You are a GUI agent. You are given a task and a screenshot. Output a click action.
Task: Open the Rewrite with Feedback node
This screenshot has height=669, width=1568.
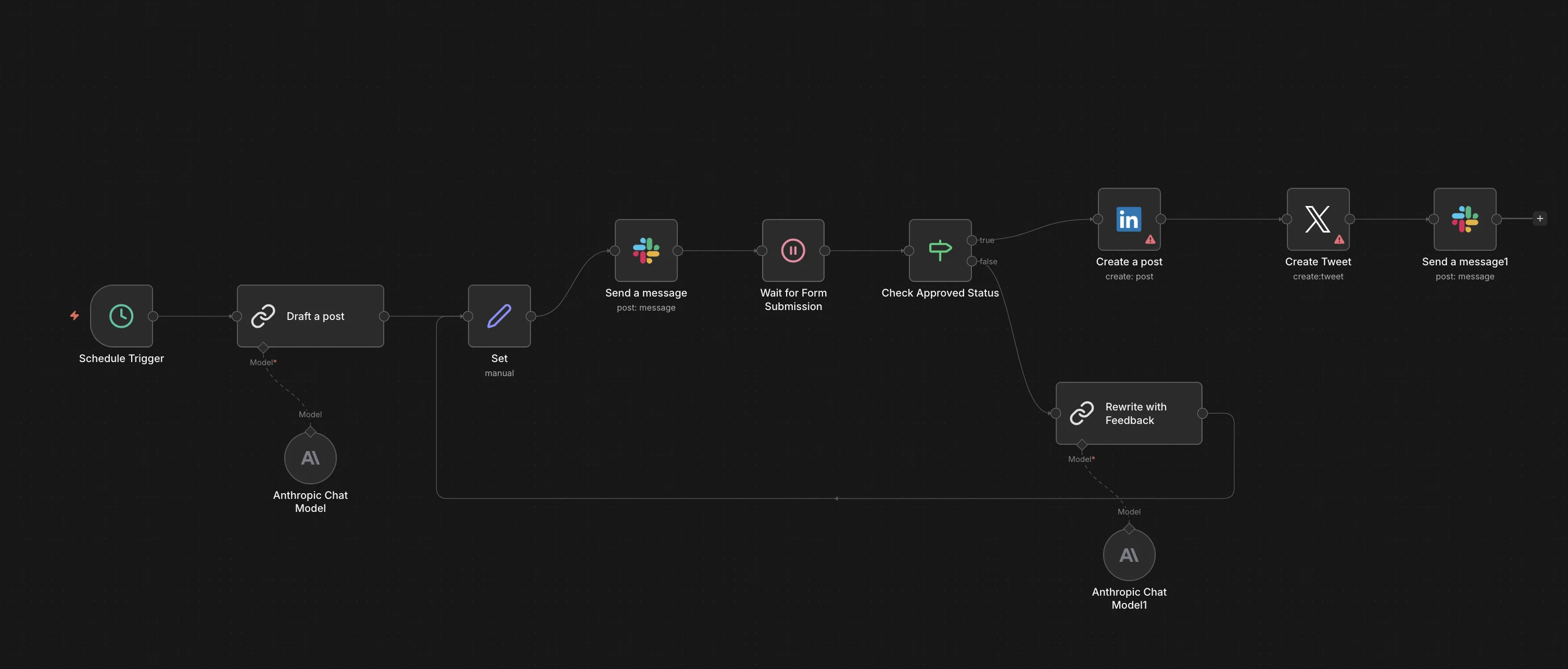[1129, 413]
